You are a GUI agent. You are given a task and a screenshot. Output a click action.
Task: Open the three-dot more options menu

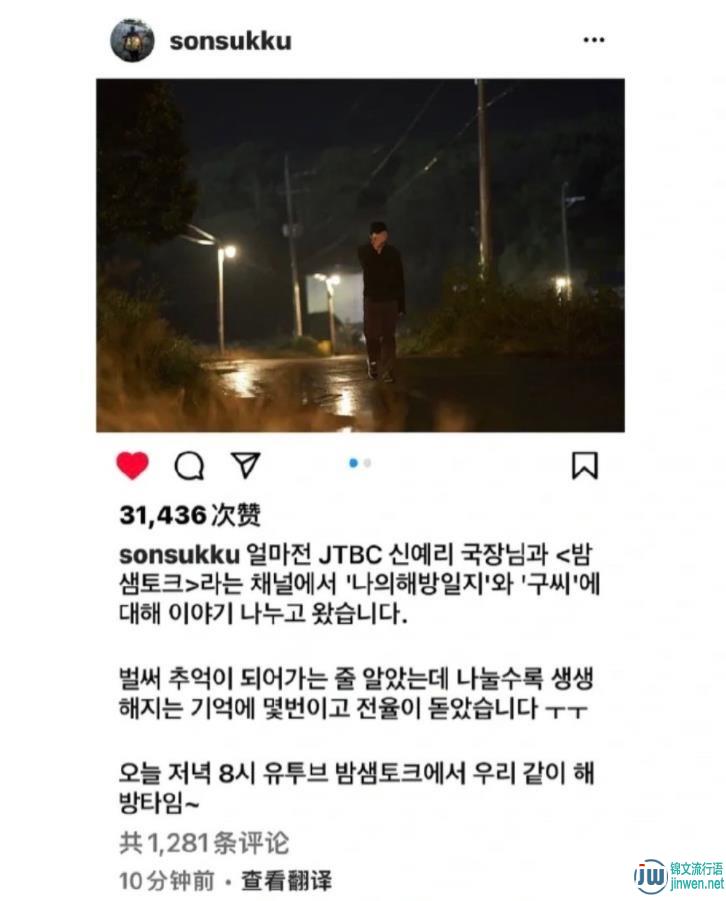click(x=594, y=40)
